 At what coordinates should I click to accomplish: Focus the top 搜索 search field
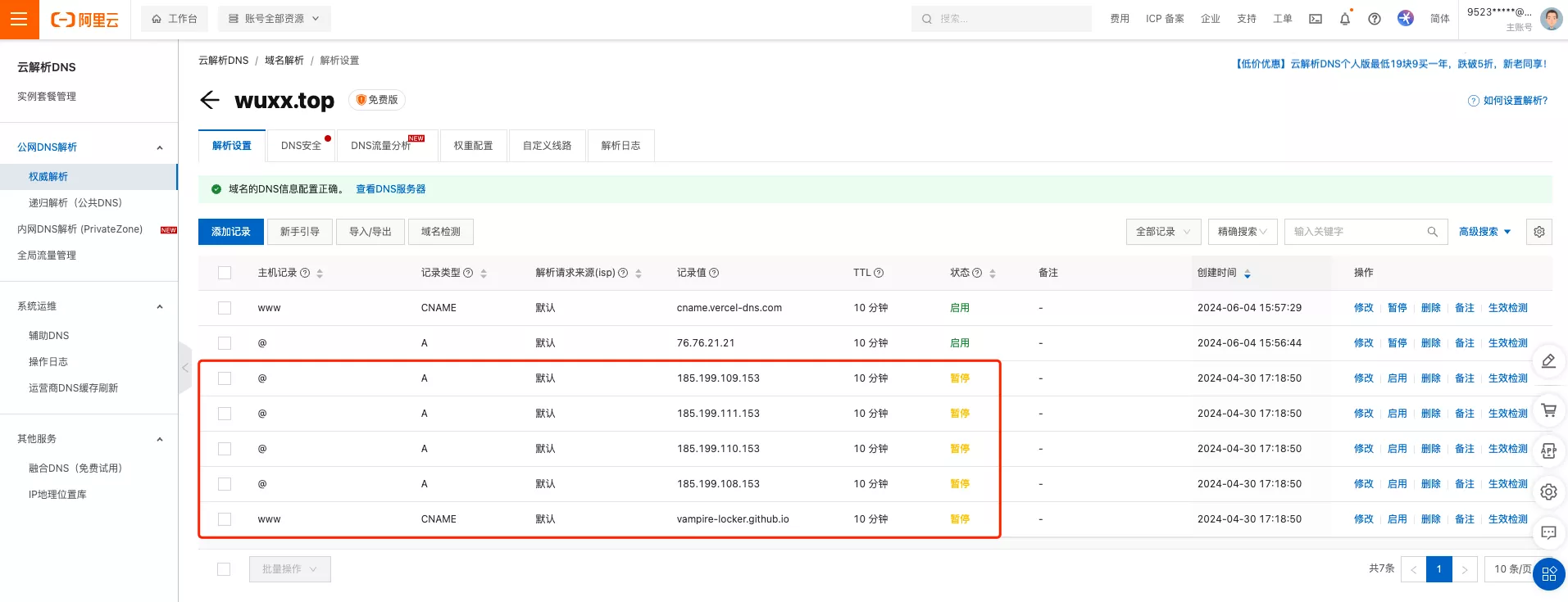1002,19
